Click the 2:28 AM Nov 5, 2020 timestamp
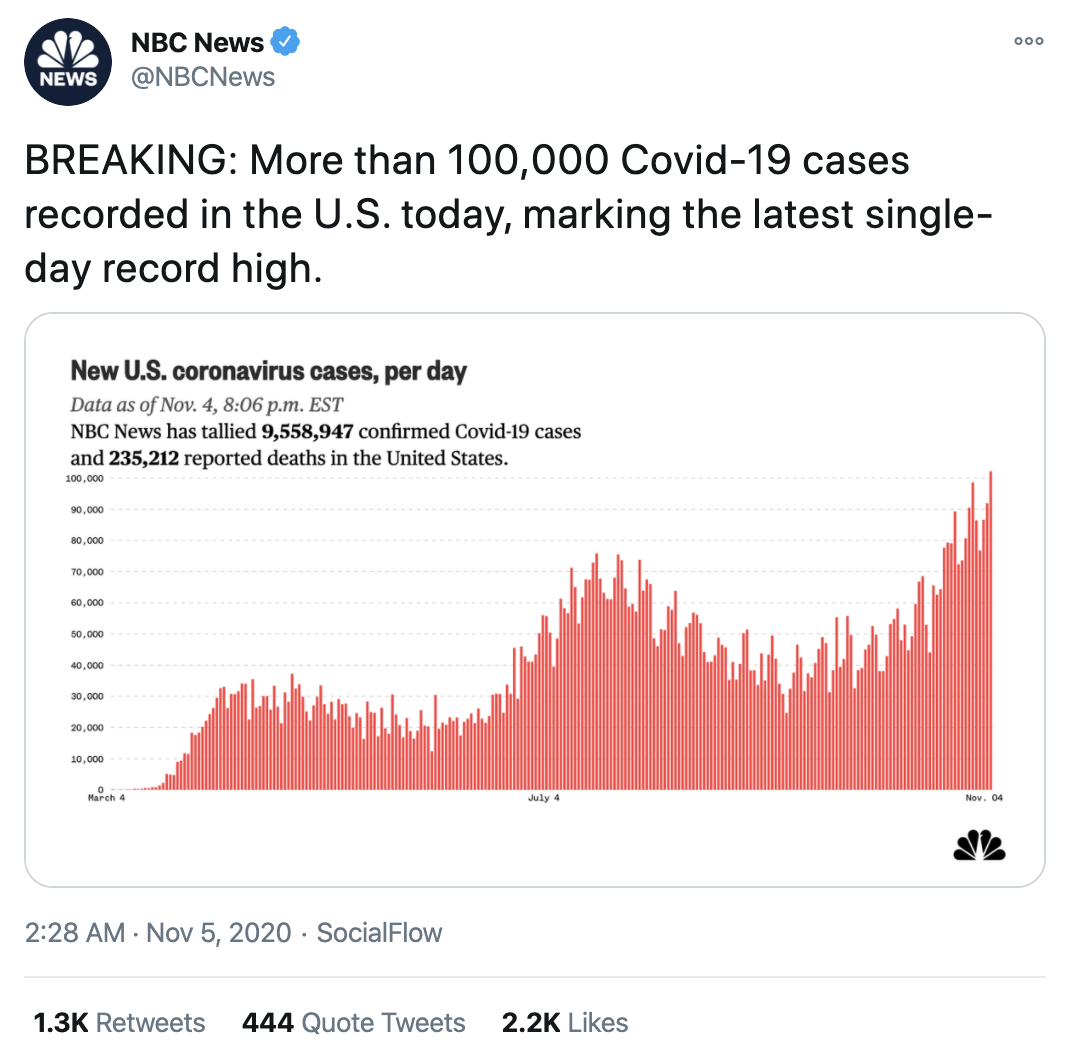The height and width of the screenshot is (1058, 1072). (158, 933)
